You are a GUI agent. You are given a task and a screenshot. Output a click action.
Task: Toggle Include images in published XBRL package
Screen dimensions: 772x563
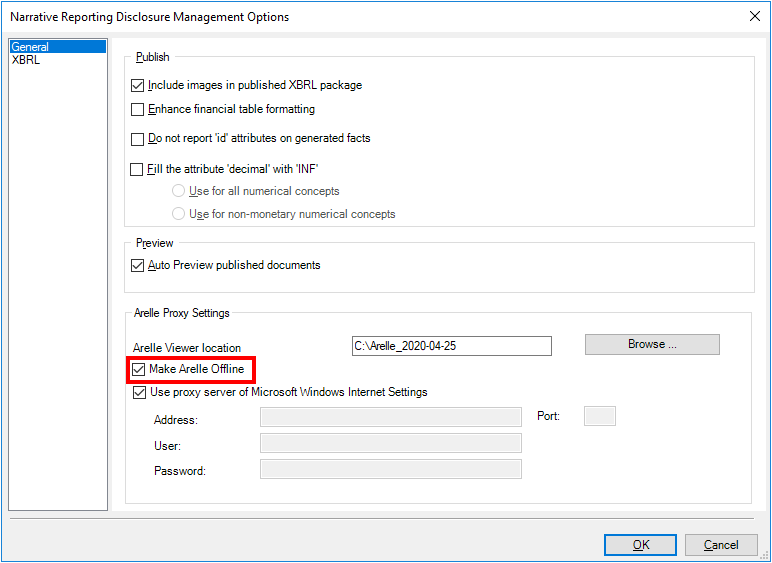138,86
